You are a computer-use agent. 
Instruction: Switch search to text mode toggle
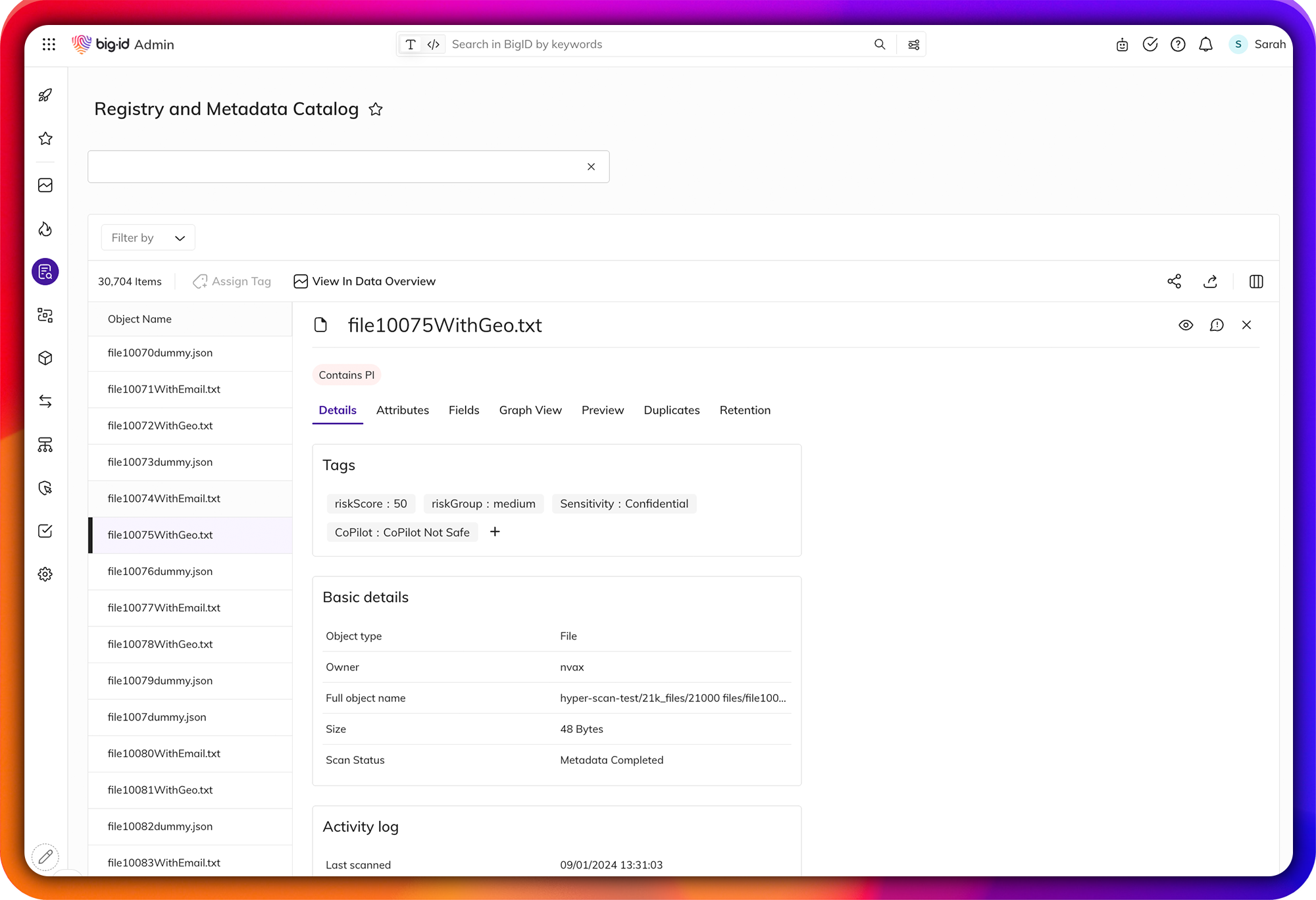(411, 45)
